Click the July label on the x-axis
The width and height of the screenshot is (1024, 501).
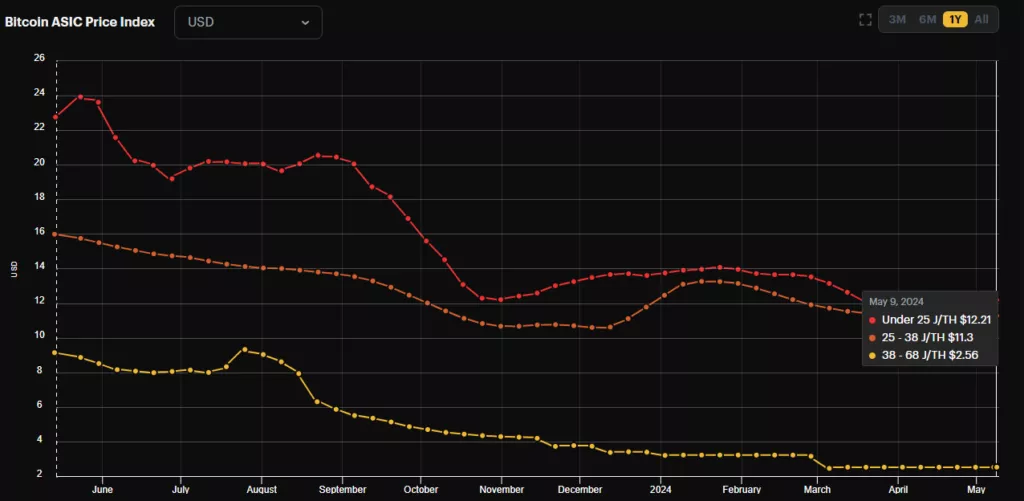181,489
